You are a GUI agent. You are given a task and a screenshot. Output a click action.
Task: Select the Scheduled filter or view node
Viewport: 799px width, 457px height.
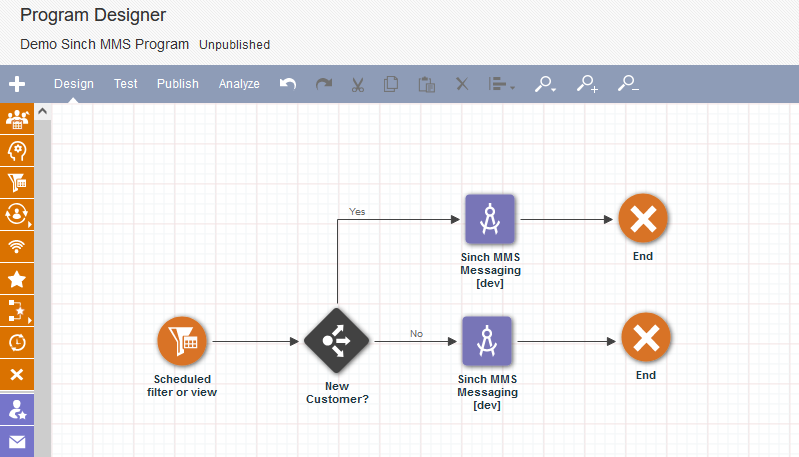point(182,341)
